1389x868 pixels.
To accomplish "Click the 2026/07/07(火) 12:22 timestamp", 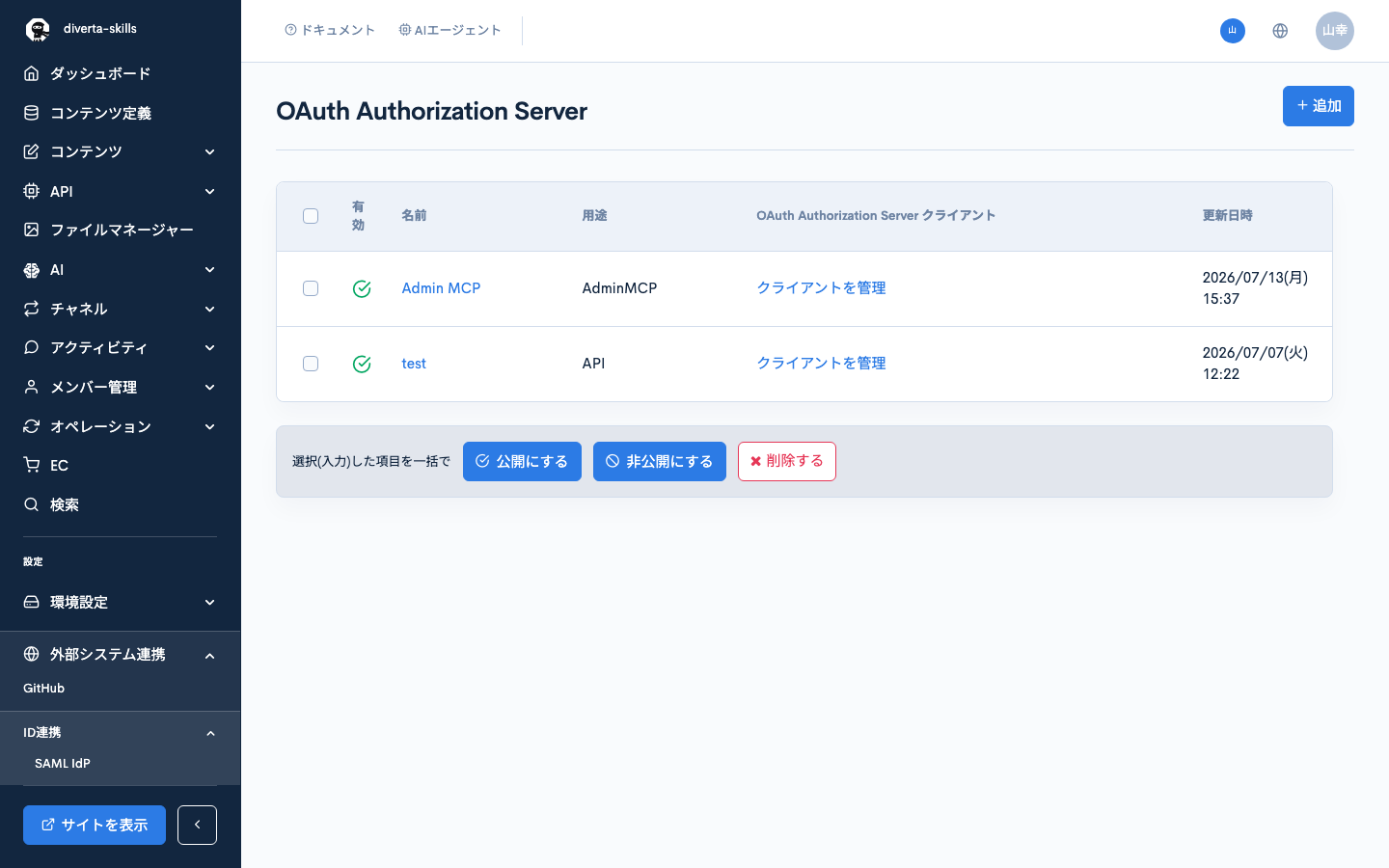I will 1255,364.
